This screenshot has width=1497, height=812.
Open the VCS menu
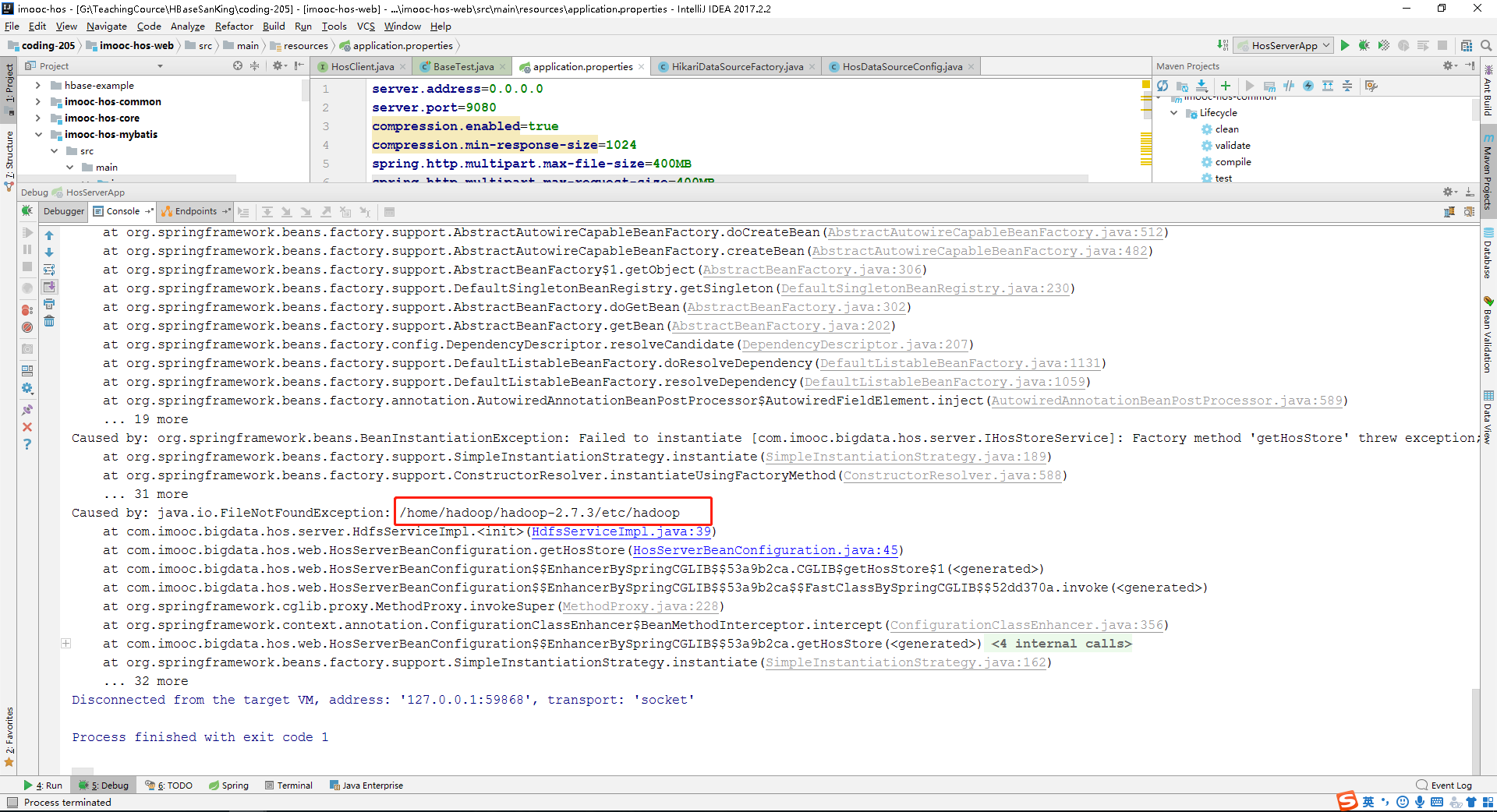366,26
